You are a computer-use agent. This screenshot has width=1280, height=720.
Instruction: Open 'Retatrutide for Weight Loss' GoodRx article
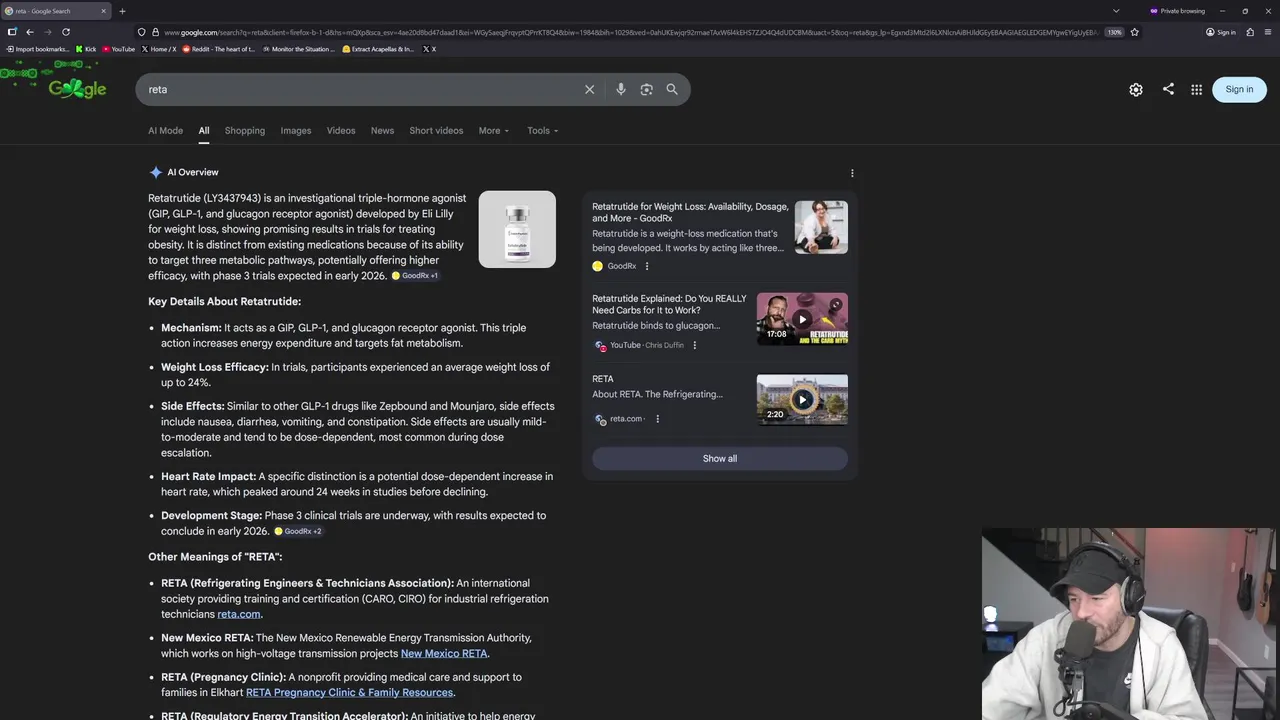coord(690,212)
